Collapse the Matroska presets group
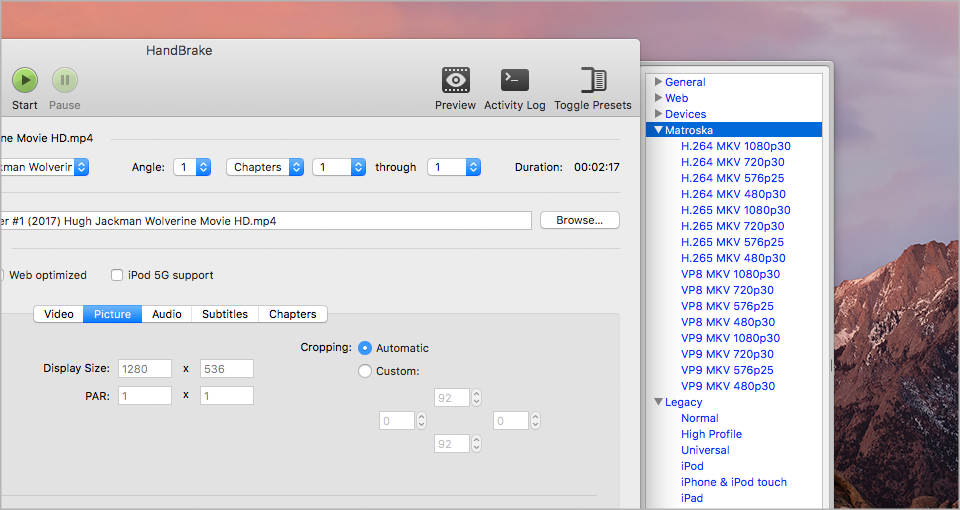The height and width of the screenshot is (510, 960). click(x=659, y=130)
